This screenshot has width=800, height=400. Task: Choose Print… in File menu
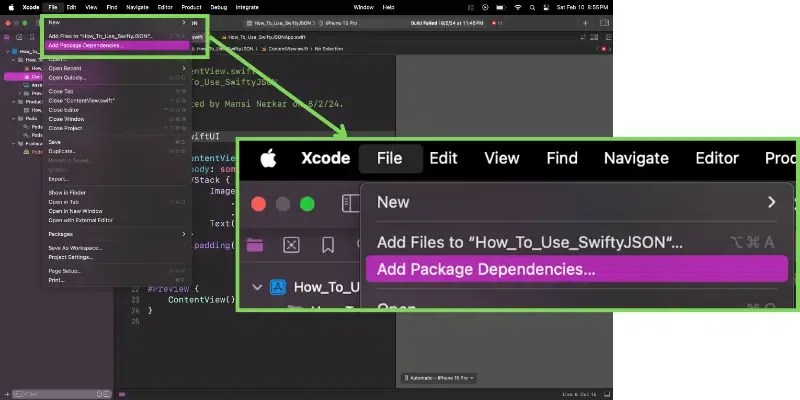(x=117, y=280)
